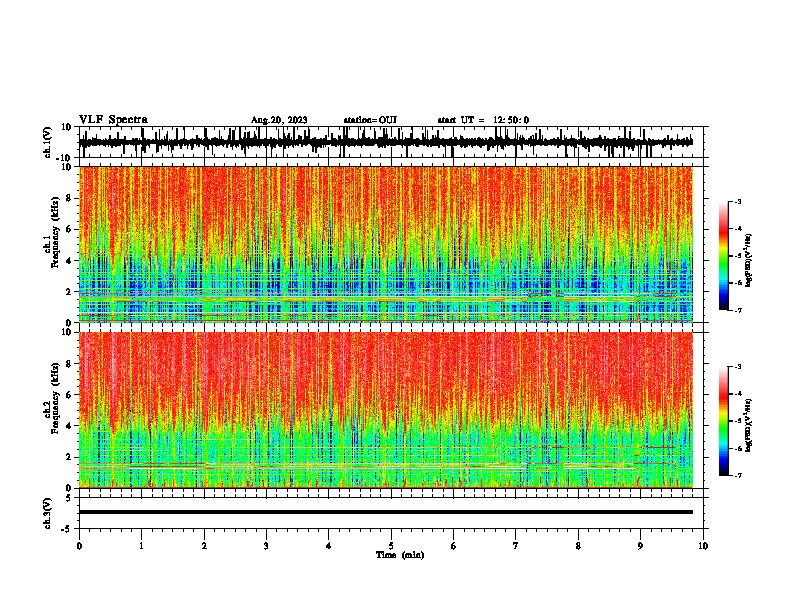Click the time axis tick label "5"
Screen dimensions: 792x612
coord(391,546)
